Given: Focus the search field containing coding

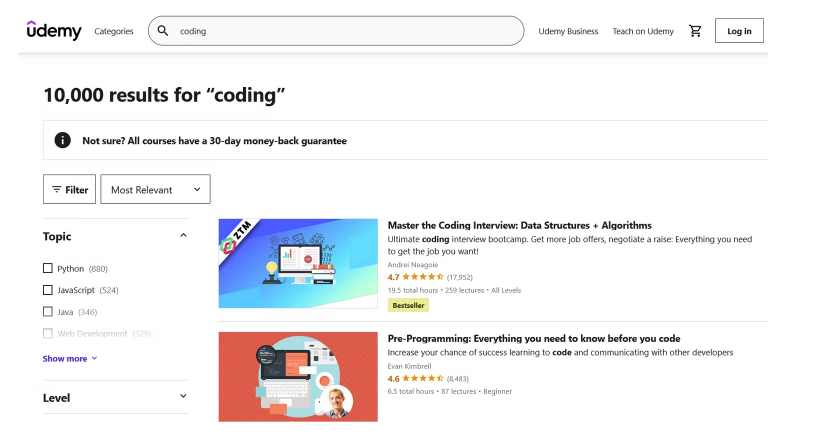Looking at the screenshot, I should pyautogui.click(x=336, y=31).
